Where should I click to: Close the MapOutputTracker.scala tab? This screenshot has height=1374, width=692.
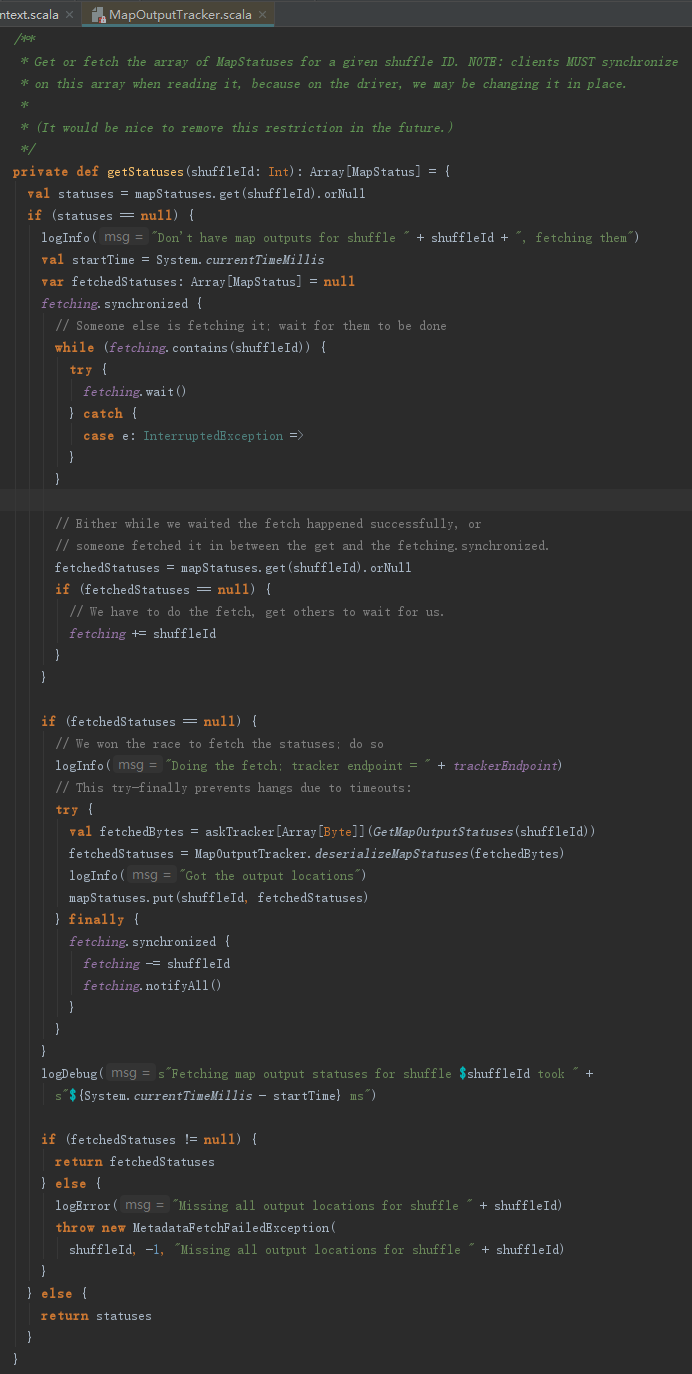pos(263,15)
